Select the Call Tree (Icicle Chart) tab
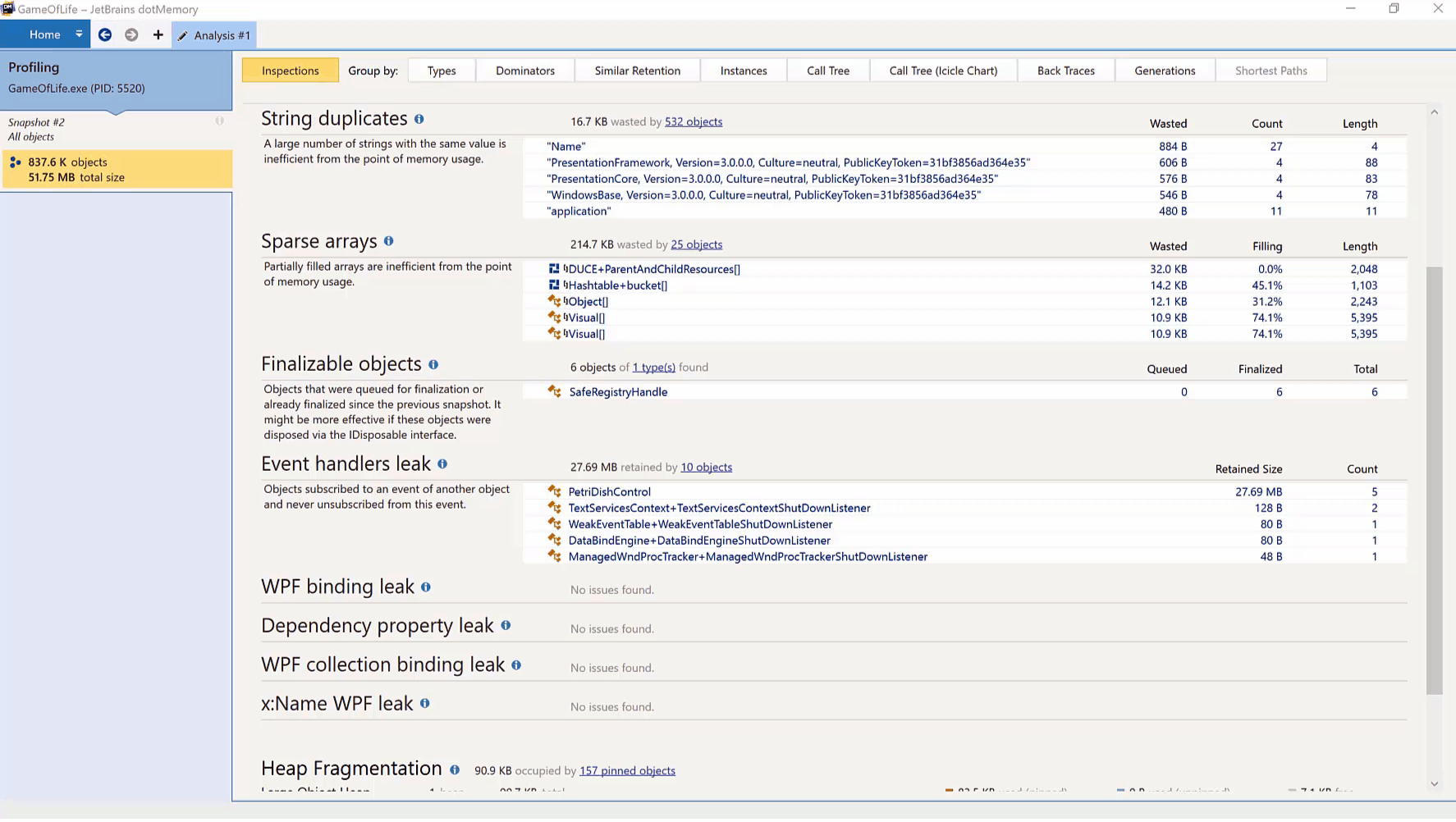The width and height of the screenshot is (1456, 822). [943, 71]
